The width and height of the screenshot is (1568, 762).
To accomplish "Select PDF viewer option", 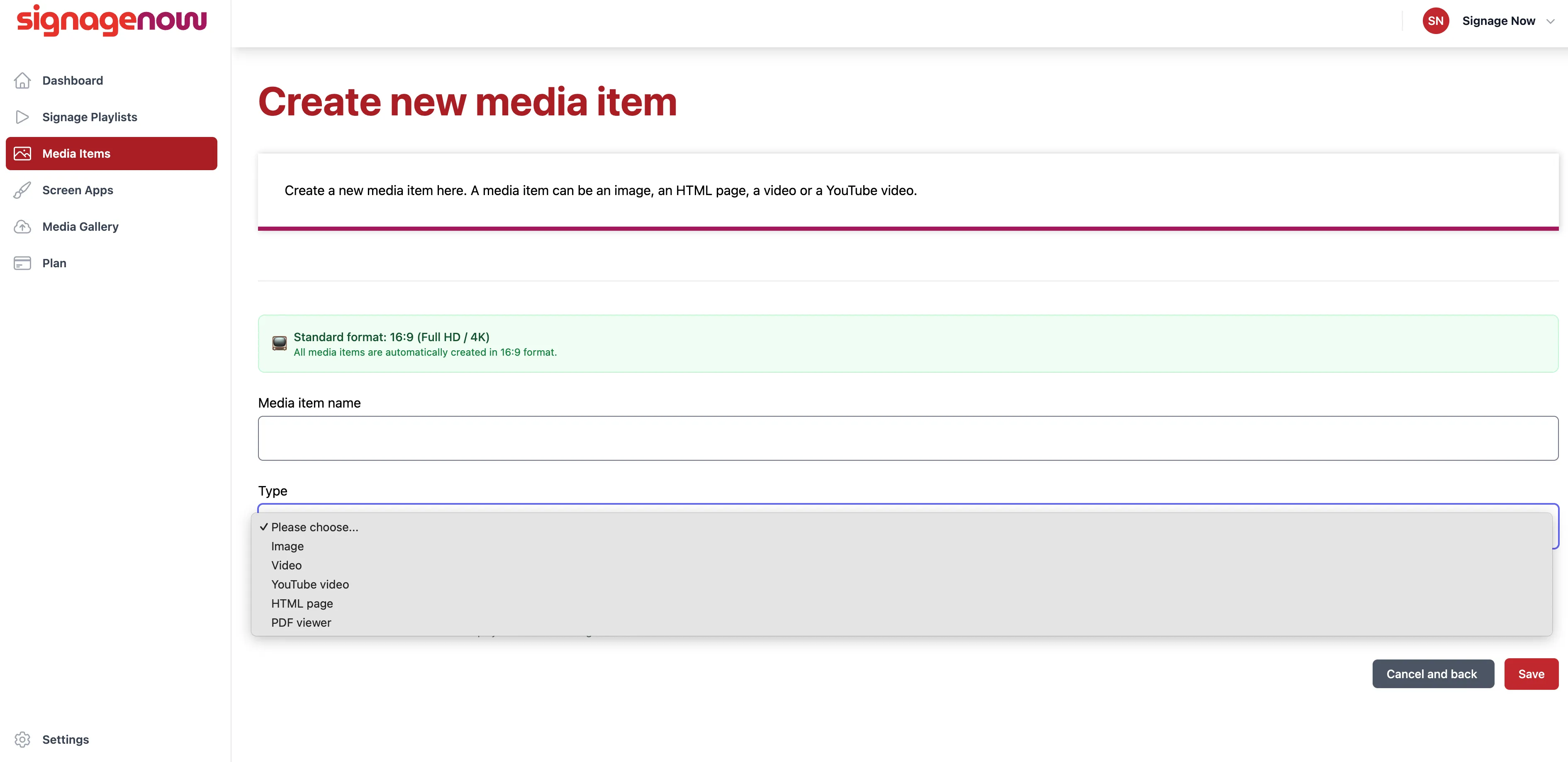I will tap(901, 623).
